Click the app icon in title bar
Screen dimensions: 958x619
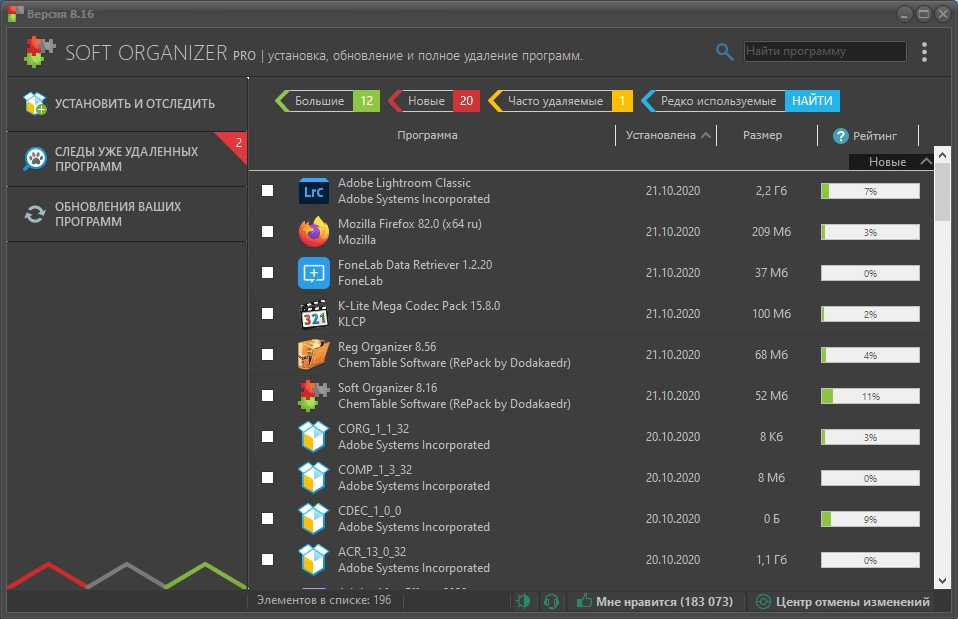coord(15,13)
